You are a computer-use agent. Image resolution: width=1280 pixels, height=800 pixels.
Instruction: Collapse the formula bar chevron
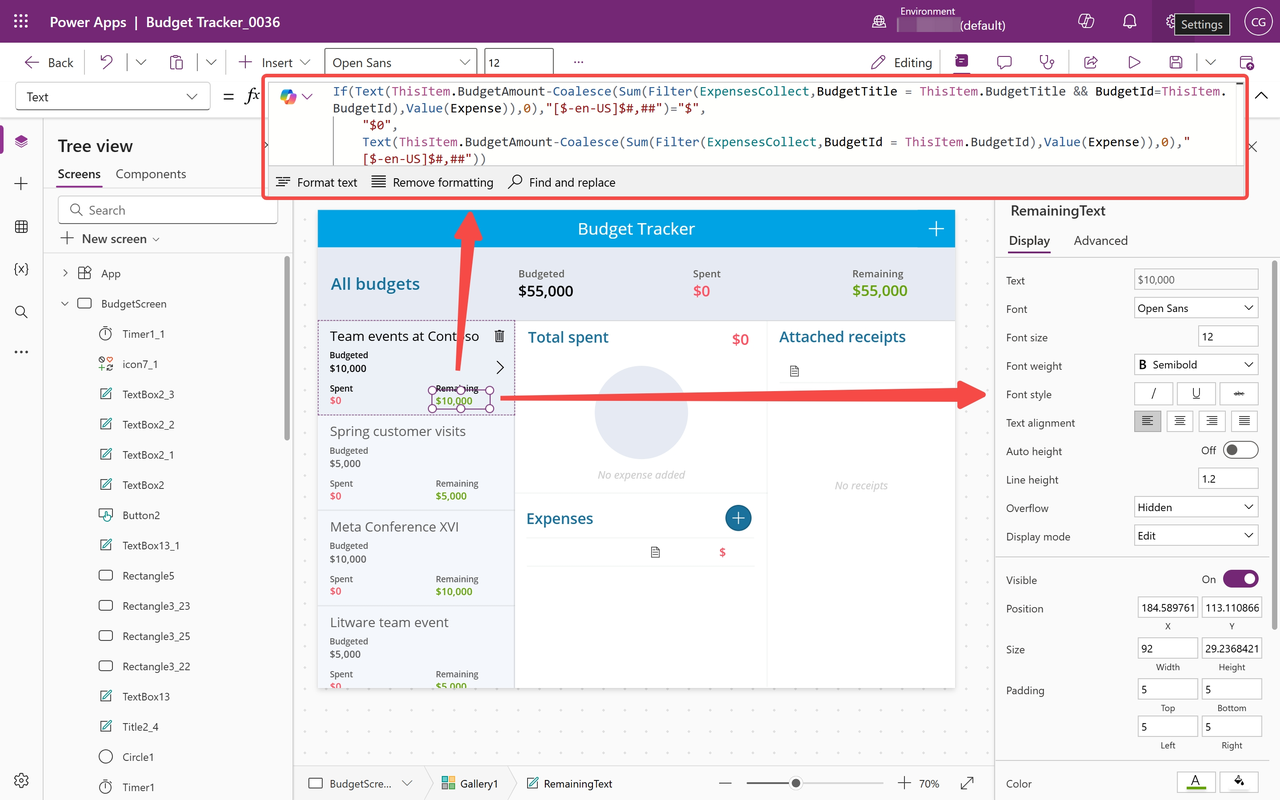point(1262,96)
